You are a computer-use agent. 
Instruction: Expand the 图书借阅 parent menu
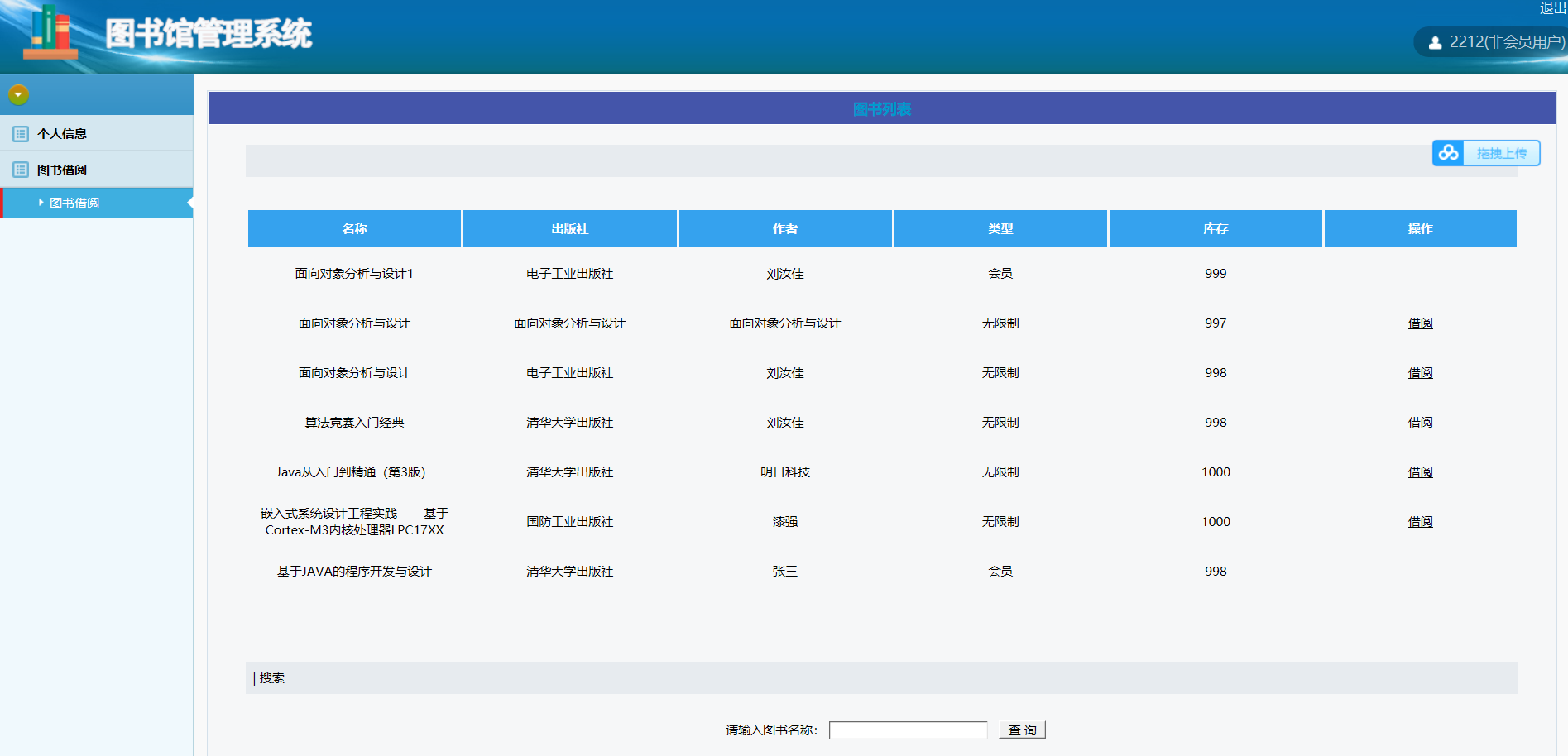coord(62,170)
